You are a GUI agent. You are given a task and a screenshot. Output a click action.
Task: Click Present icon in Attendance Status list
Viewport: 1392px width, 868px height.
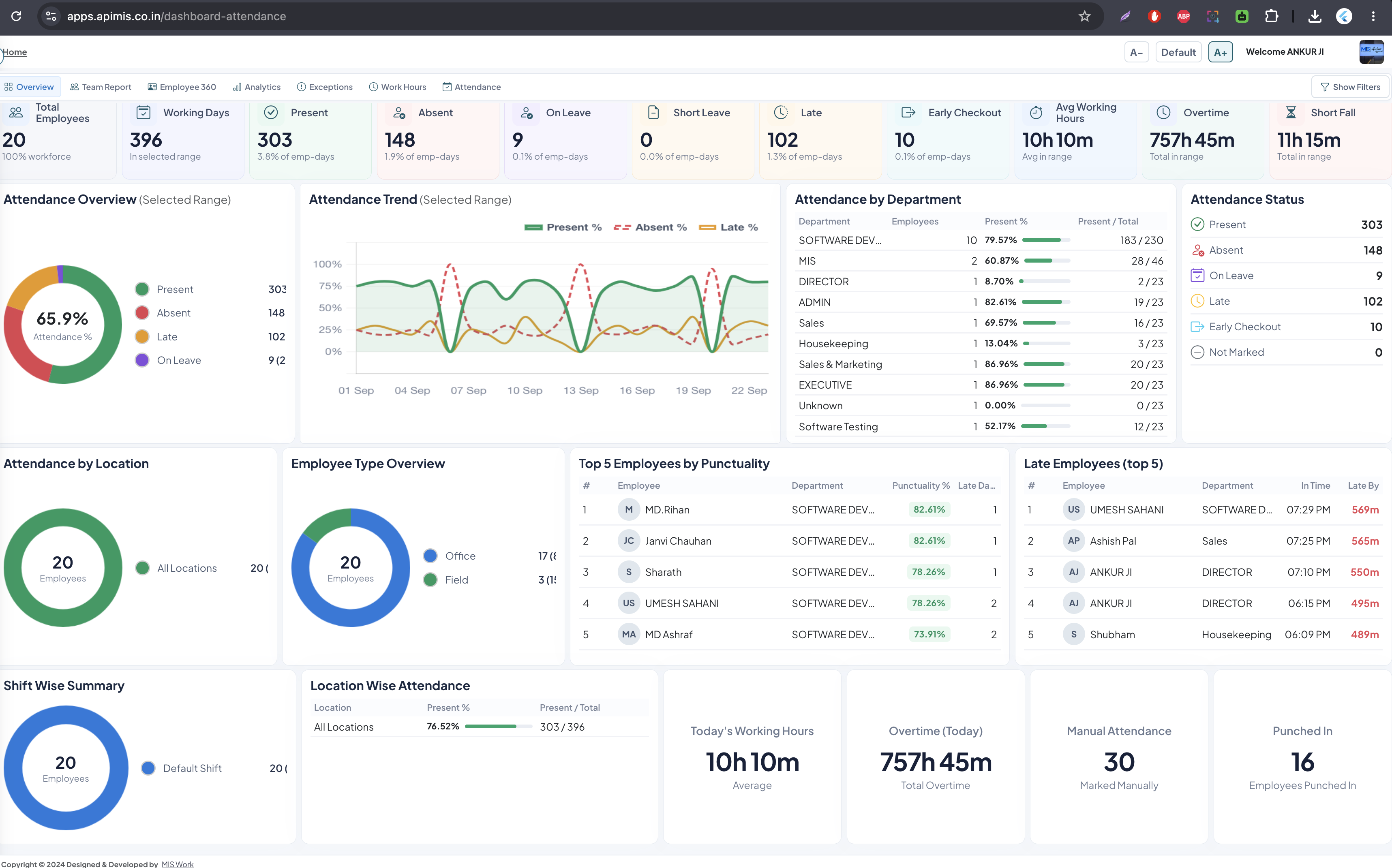pyautogui.click(x=1197, y=224)
